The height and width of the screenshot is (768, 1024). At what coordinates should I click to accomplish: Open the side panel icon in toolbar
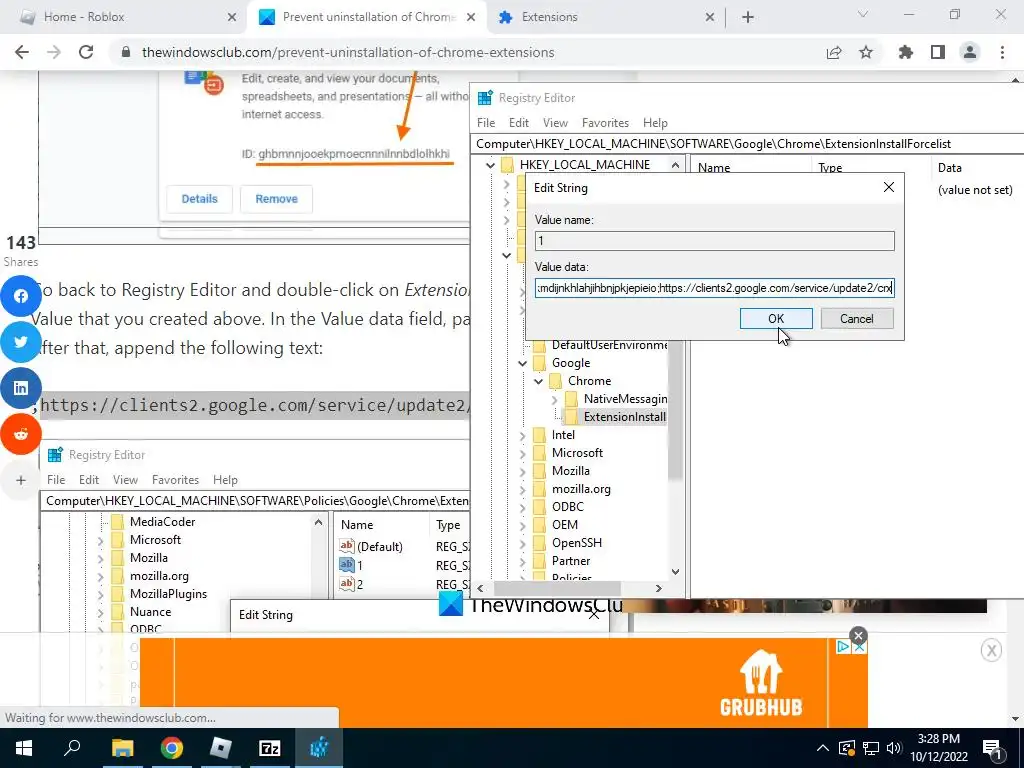pos(938,52)
